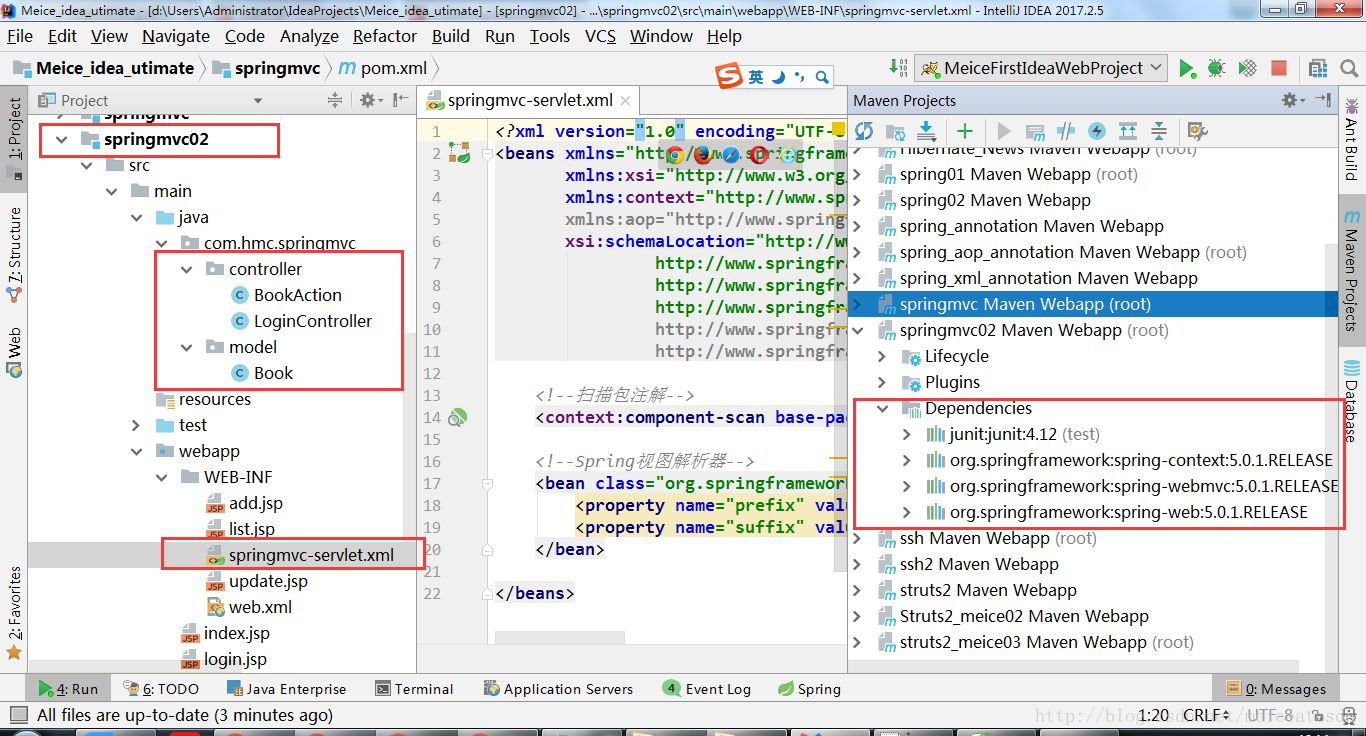
Task: Open the TODO tool window
Action: (x=162, y=689)
